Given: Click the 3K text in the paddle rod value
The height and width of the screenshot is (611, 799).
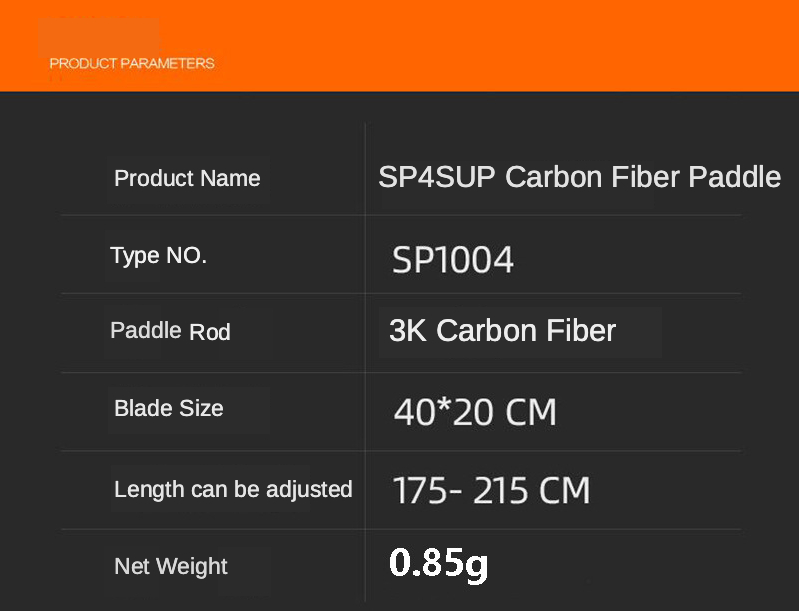Looking at the screenshot, I should [408, 331].
